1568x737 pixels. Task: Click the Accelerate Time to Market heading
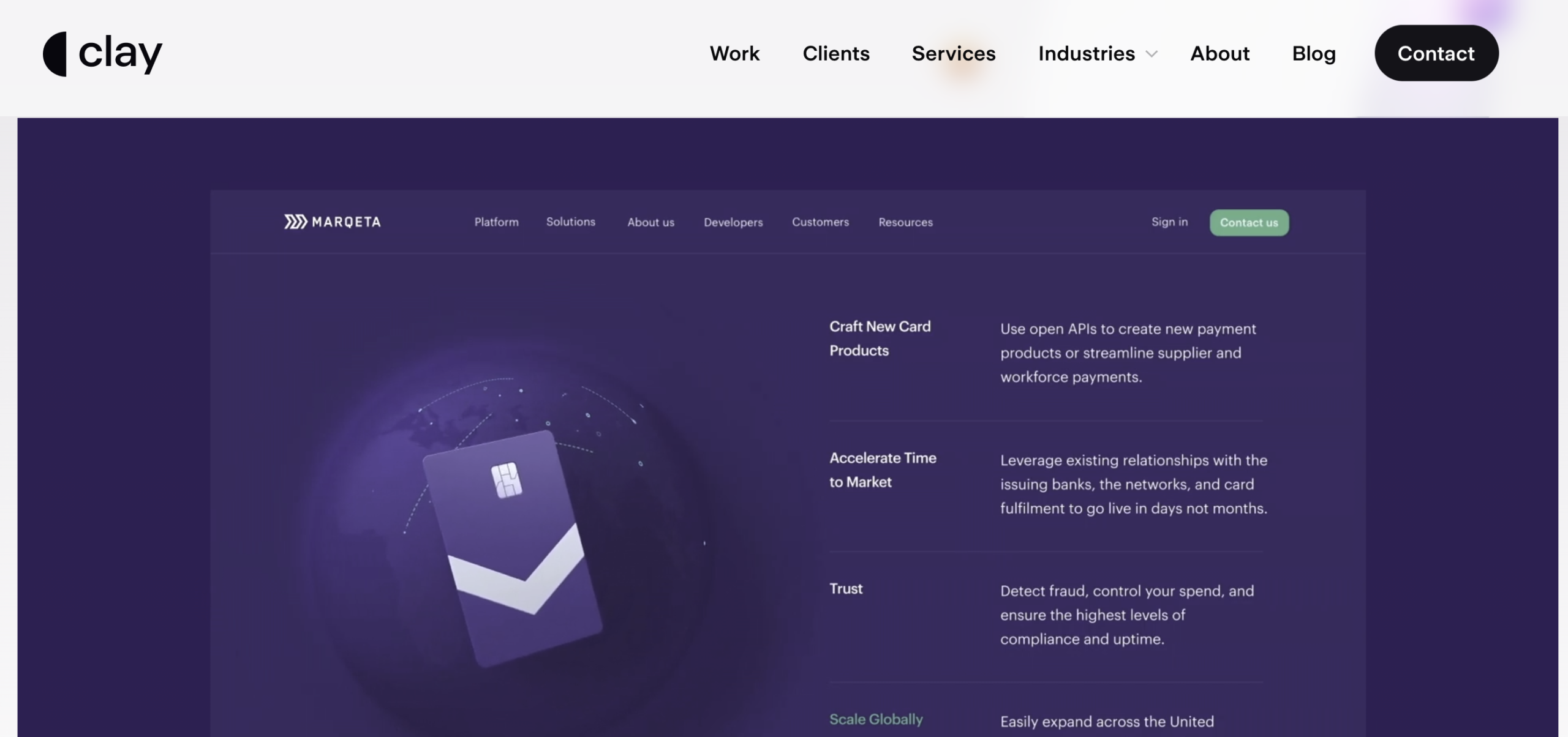(x=883, y=470)
